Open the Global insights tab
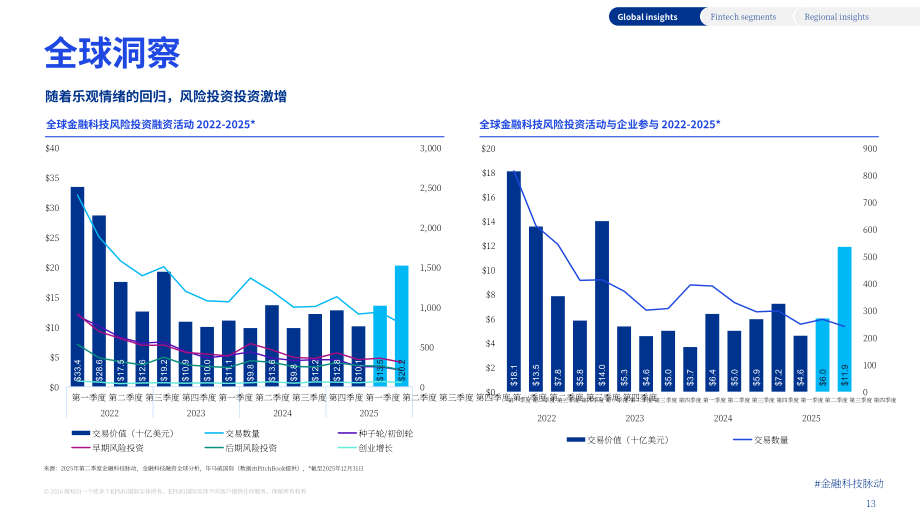Screen dimensions: 920x518 tap(647, 17)
